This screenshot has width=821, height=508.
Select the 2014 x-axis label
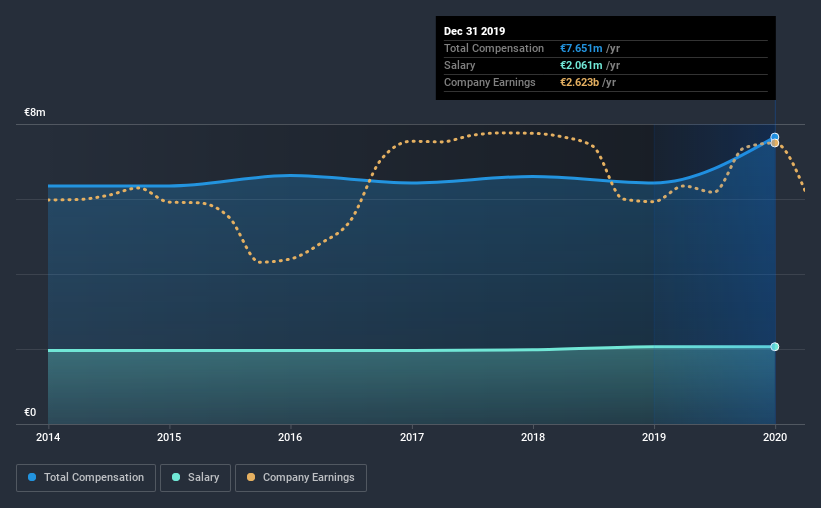48,437
